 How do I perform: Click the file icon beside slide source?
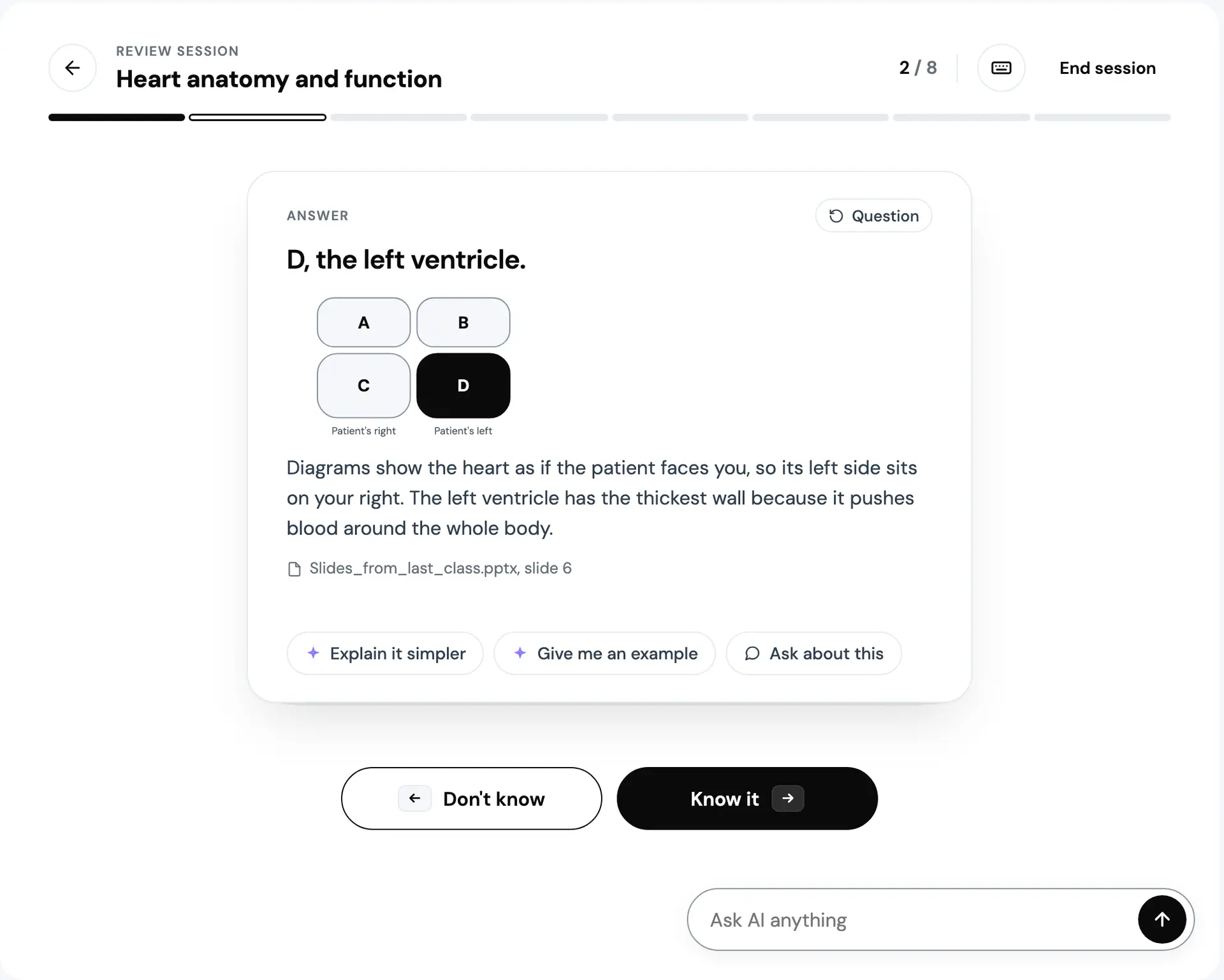coord(294,569)
